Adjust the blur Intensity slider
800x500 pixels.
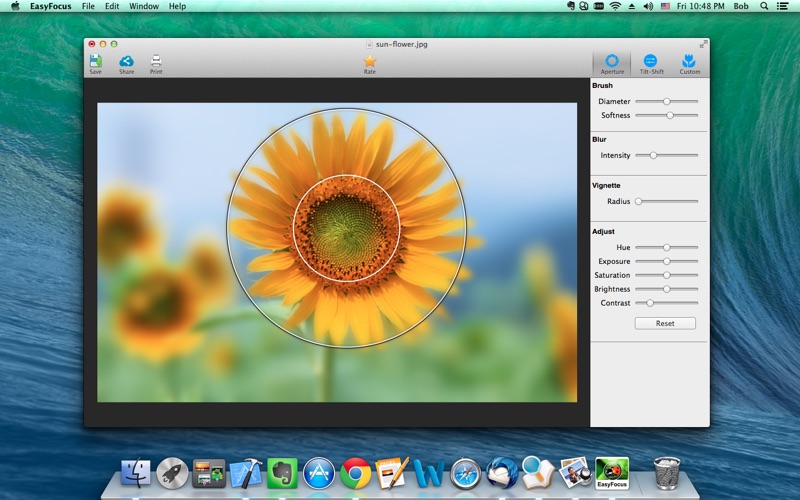pos(667,155)
